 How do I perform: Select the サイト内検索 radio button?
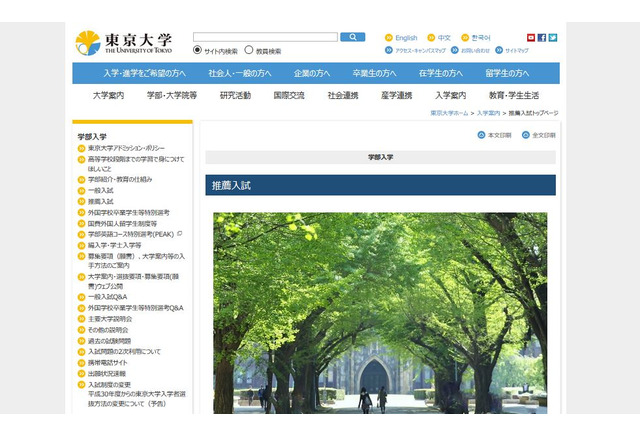pyautogui.click(x=198, y=50)
